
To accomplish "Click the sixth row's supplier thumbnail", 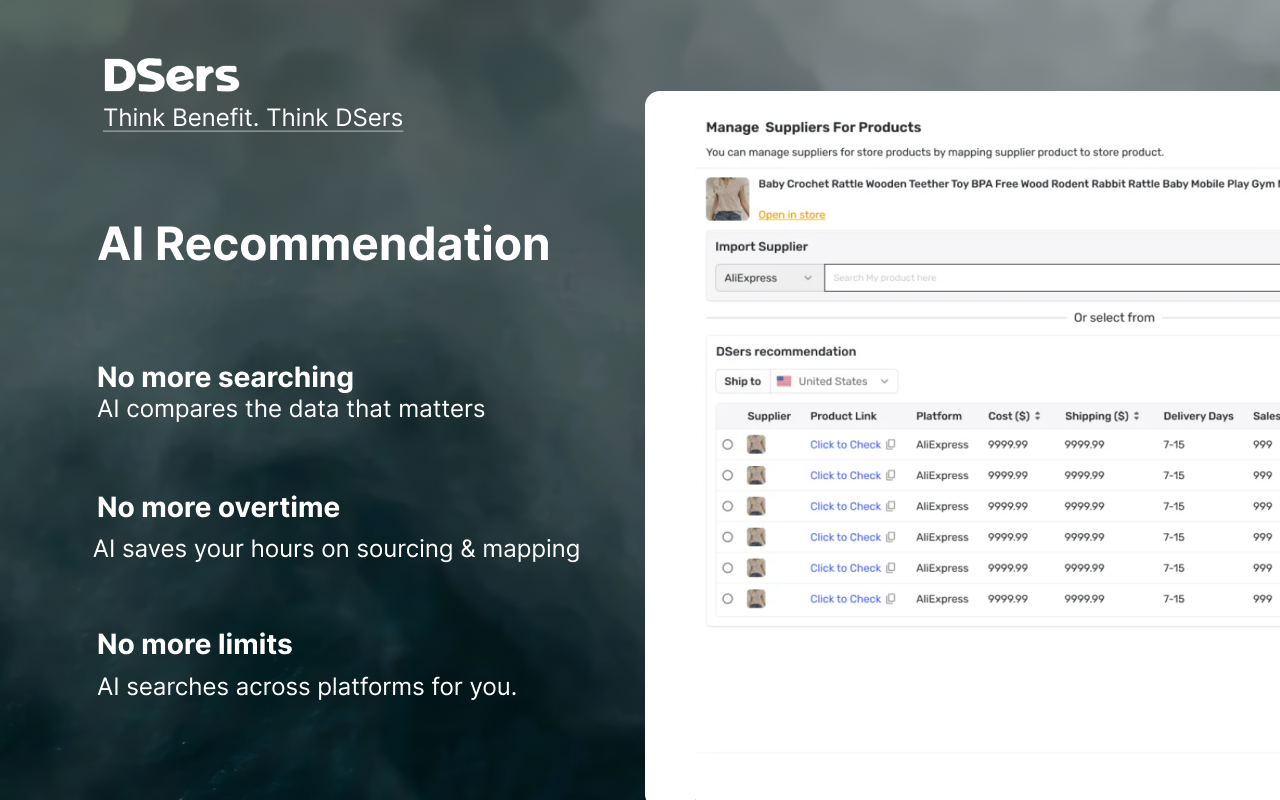I will (x=756, y=600).
